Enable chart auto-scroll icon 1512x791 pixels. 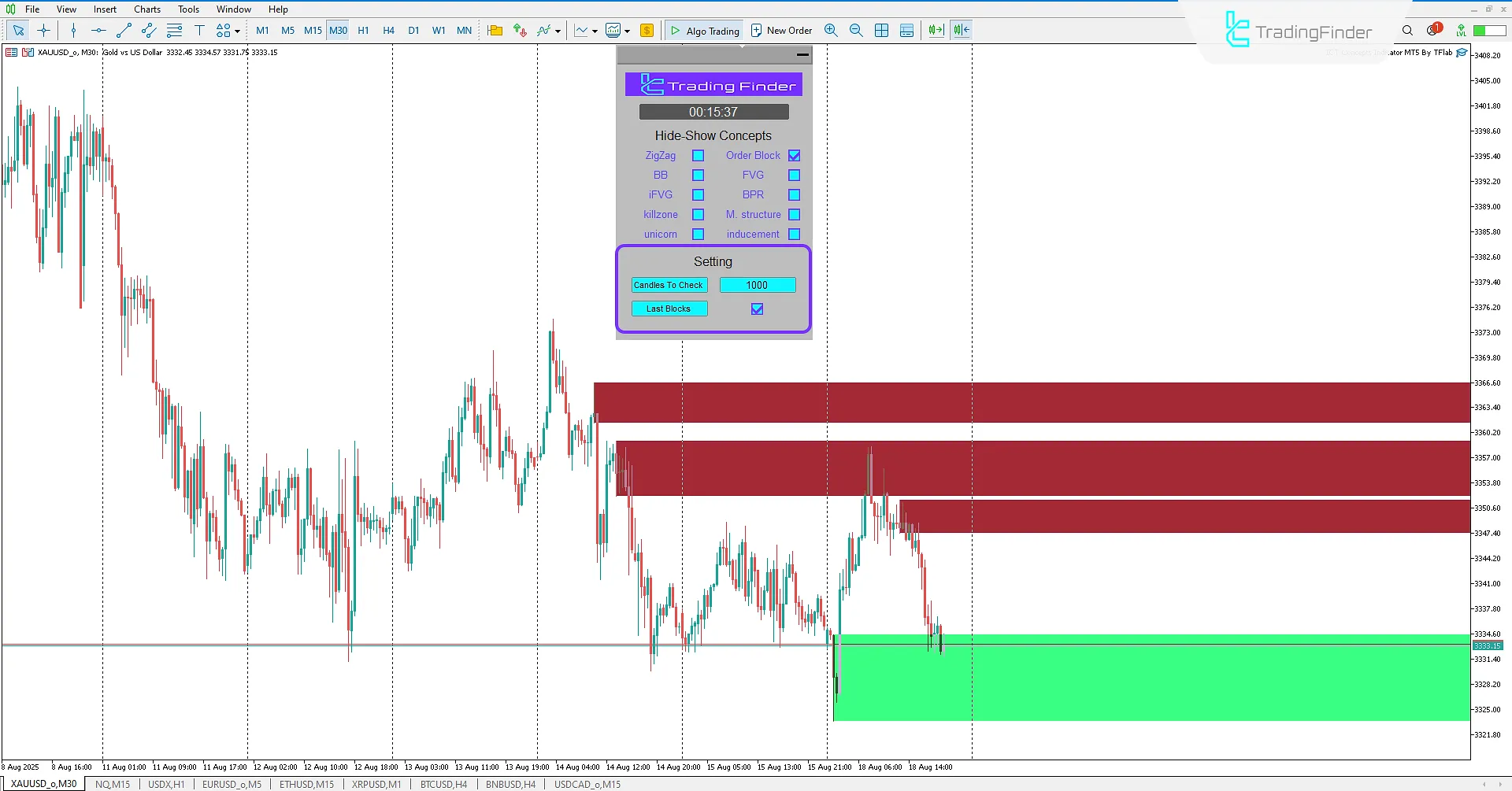(935, 30)
